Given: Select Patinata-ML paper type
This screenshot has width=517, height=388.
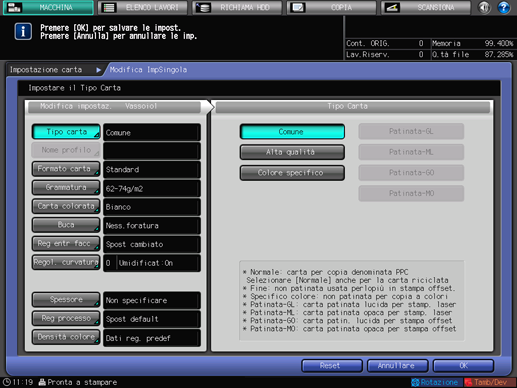Looking at the screenshot, I should (411, 152).
